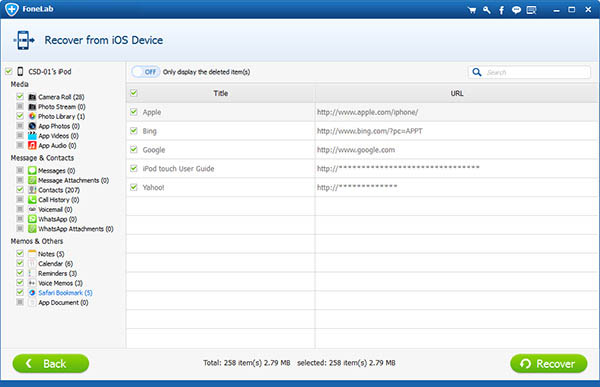Uncheck the Apple bookmark checkbox
This screenshot has height=387, width=600.
coord(134,112)
